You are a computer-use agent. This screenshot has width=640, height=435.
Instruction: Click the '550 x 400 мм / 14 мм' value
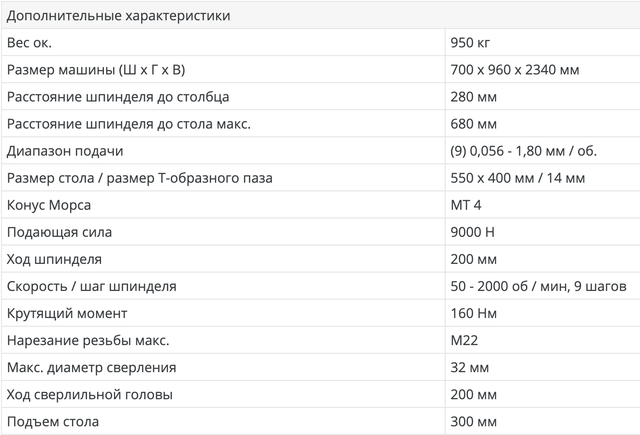pos(518,178)
